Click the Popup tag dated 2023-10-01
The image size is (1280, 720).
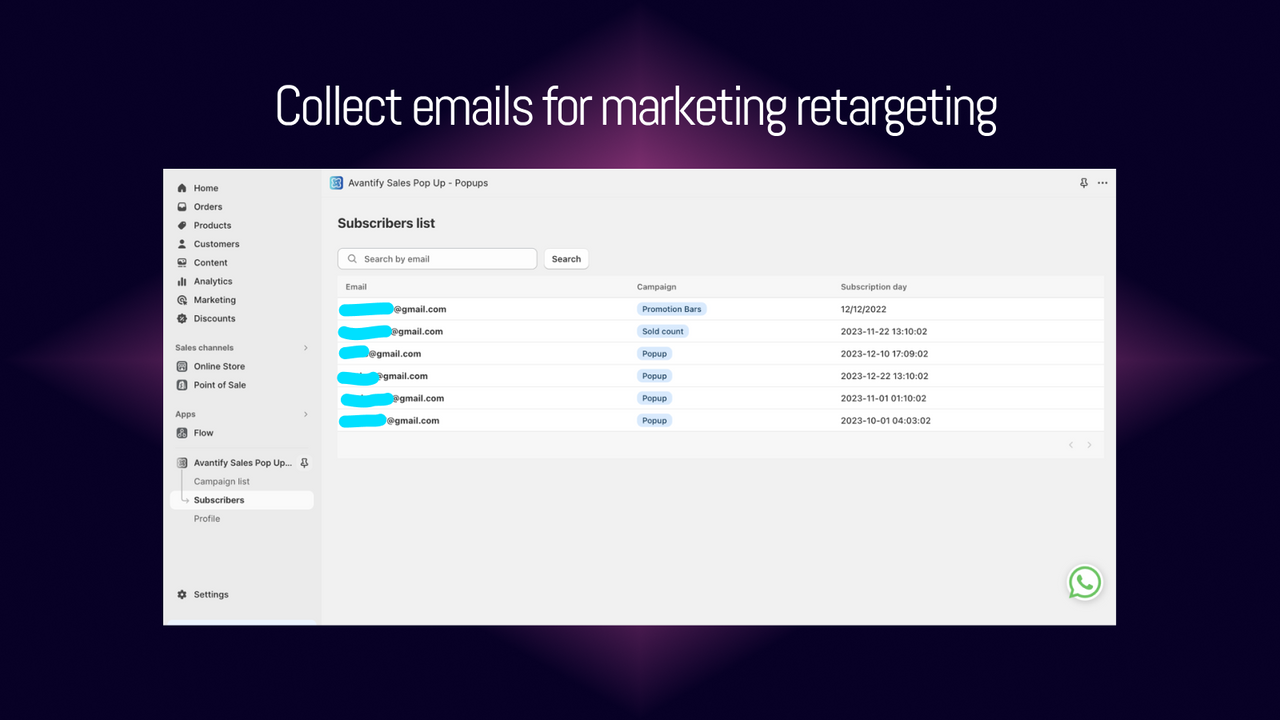654,420
